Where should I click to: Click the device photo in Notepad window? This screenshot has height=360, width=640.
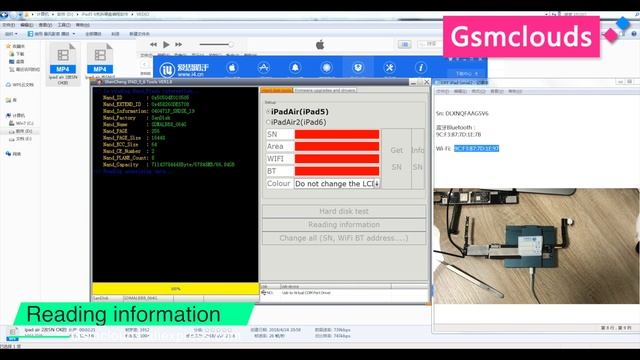click(x=536, y=246)
